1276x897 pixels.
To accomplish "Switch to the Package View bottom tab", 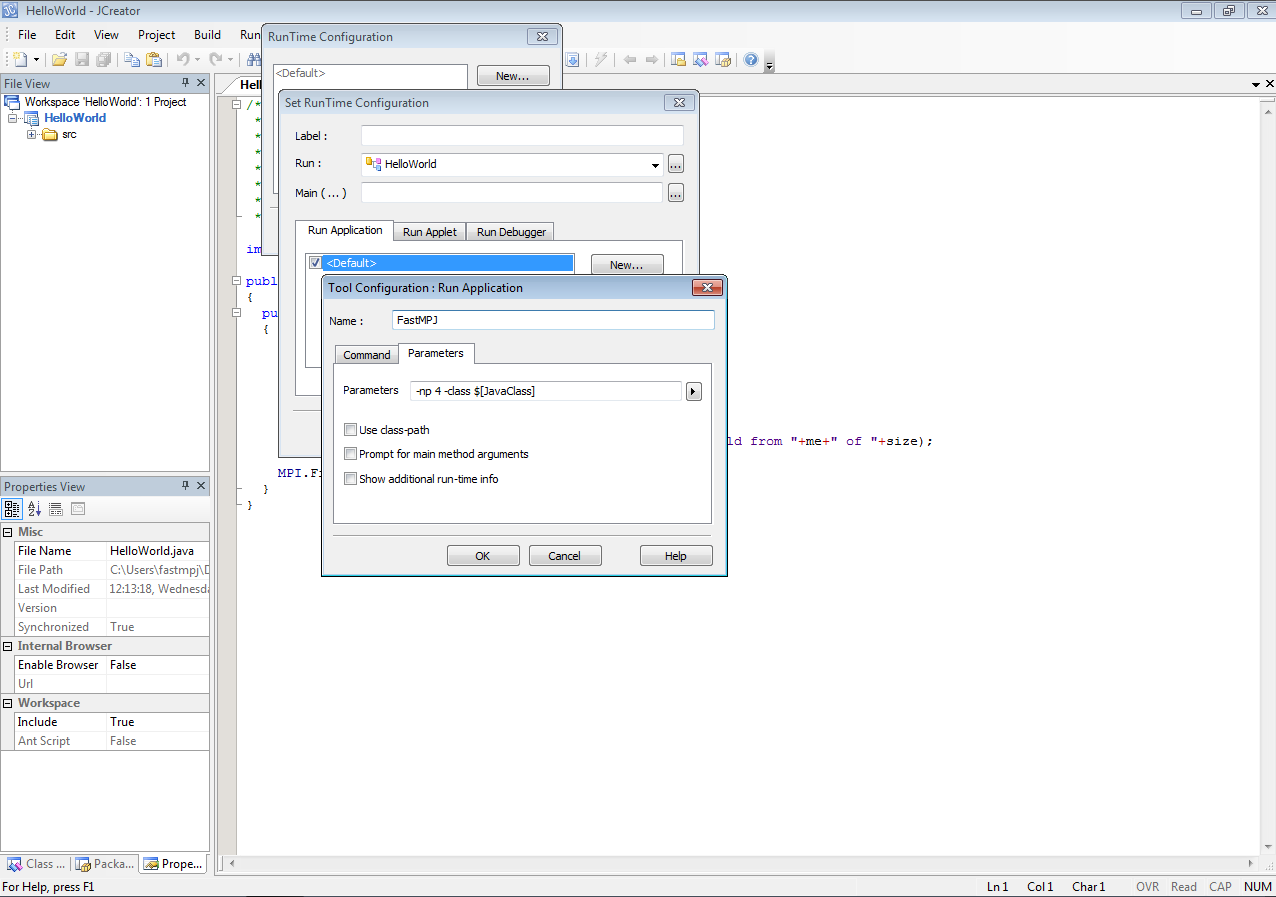I will (105, 864).
